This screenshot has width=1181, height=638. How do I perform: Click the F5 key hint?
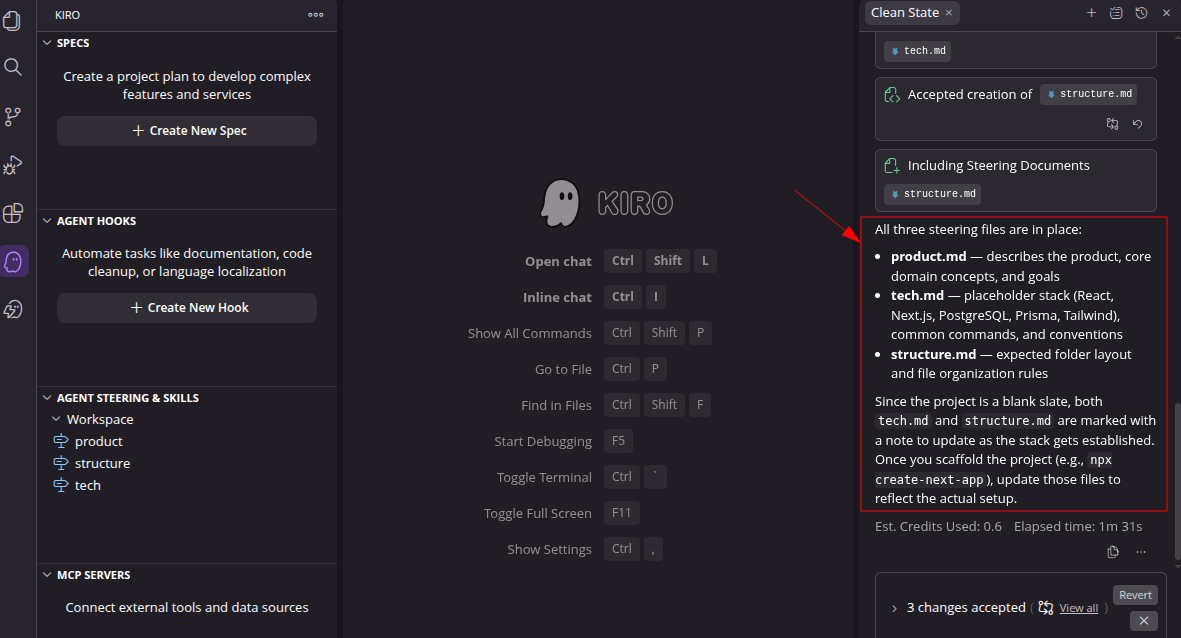tap(618, 441)
